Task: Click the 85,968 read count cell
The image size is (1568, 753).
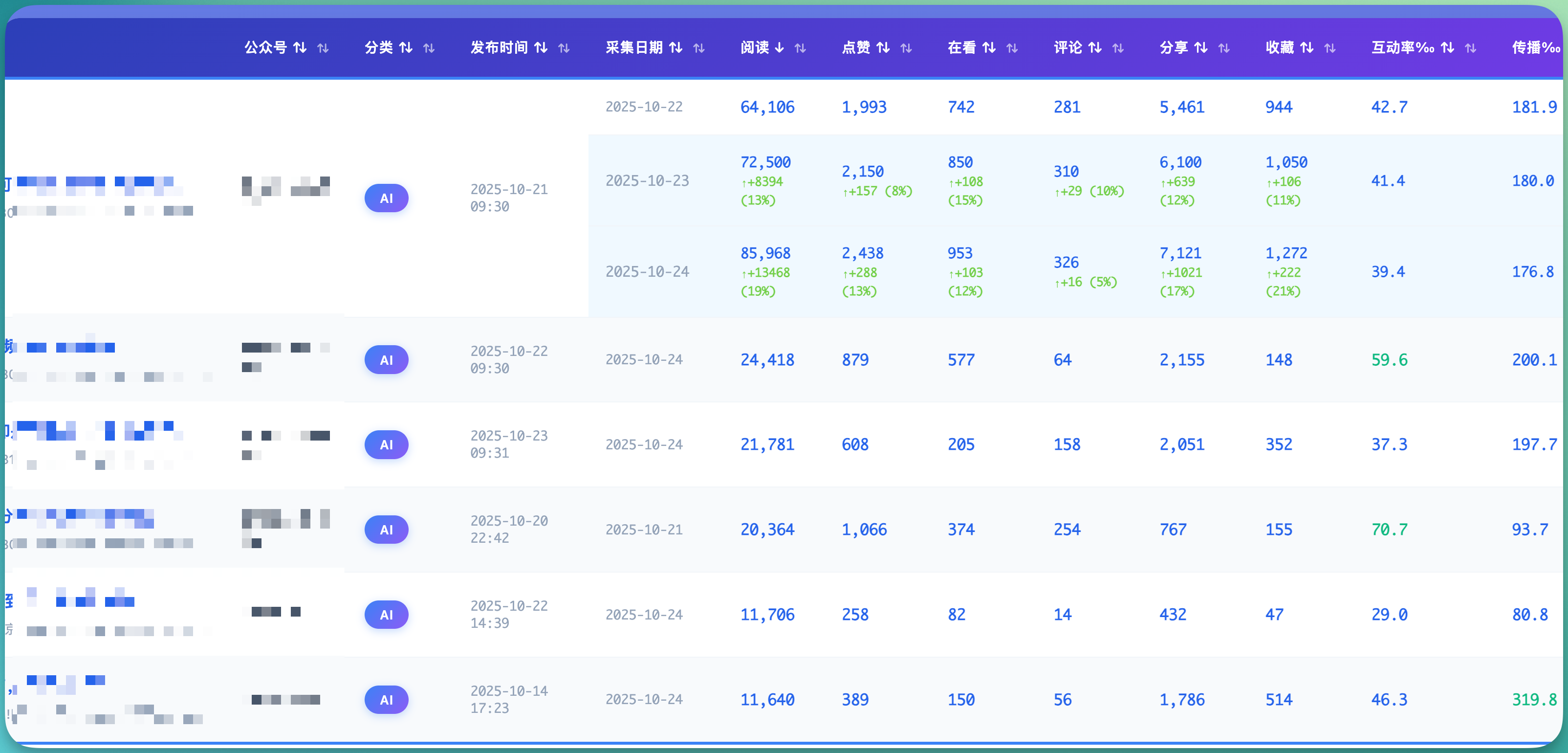Action: coord(765,253)
